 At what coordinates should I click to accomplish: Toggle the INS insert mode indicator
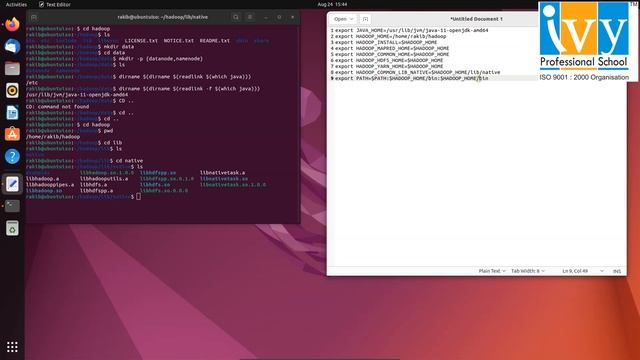(617, 271)
